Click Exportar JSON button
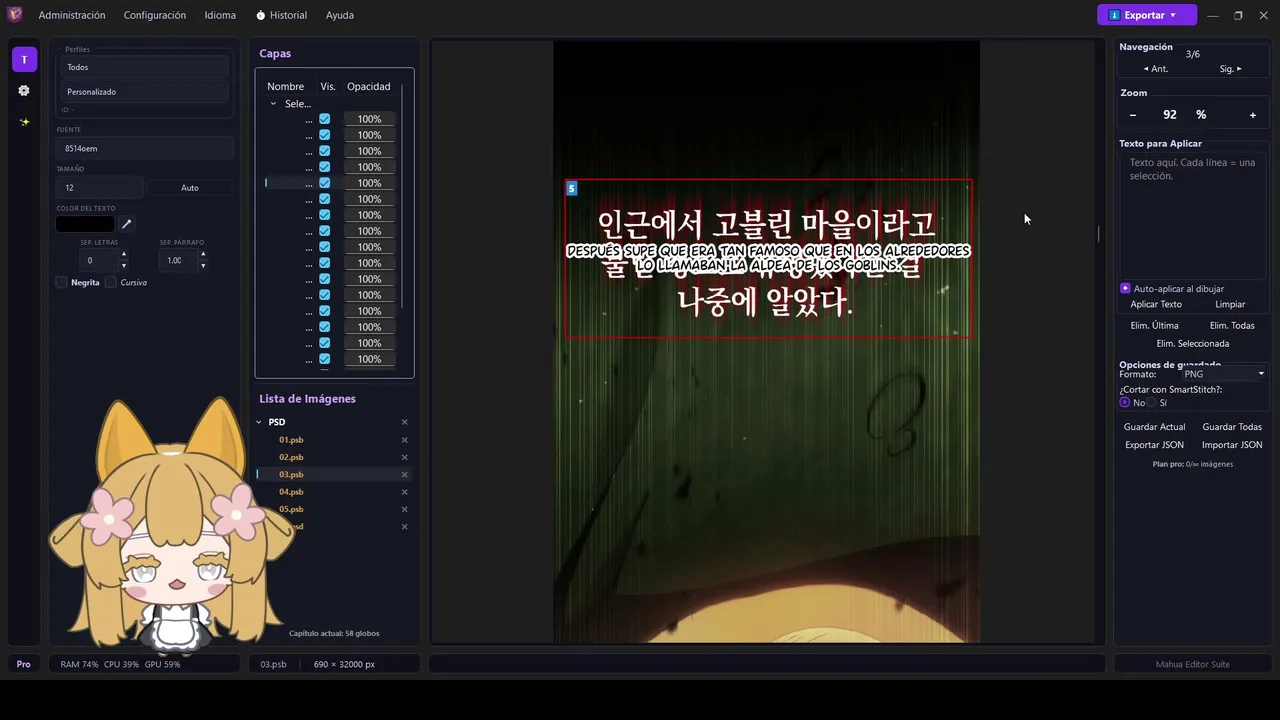The width and height of the screenshot is (1280, 720). pos(1154,445)
